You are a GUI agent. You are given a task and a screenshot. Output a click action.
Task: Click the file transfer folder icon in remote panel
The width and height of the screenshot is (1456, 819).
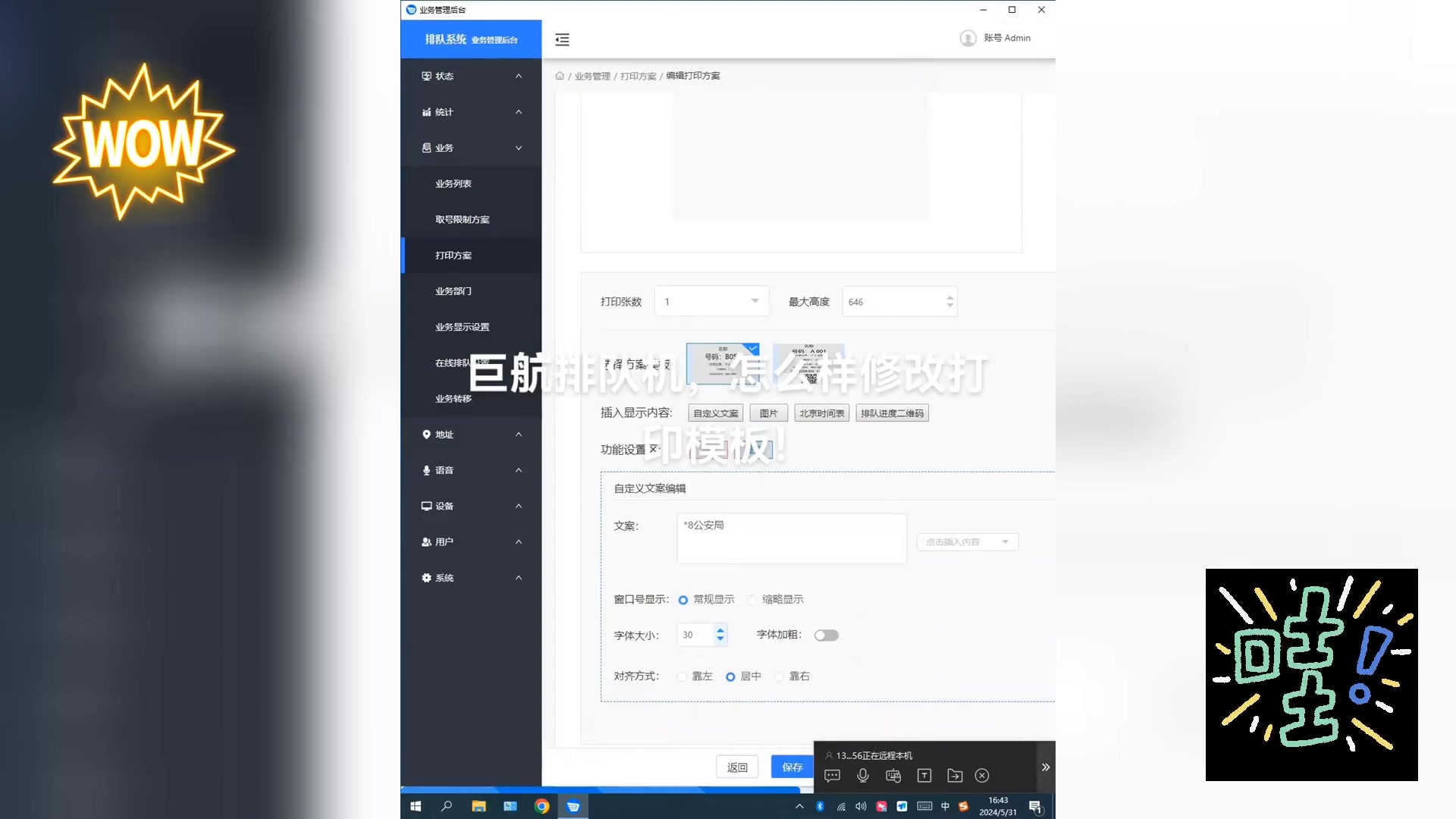[955, 776]
